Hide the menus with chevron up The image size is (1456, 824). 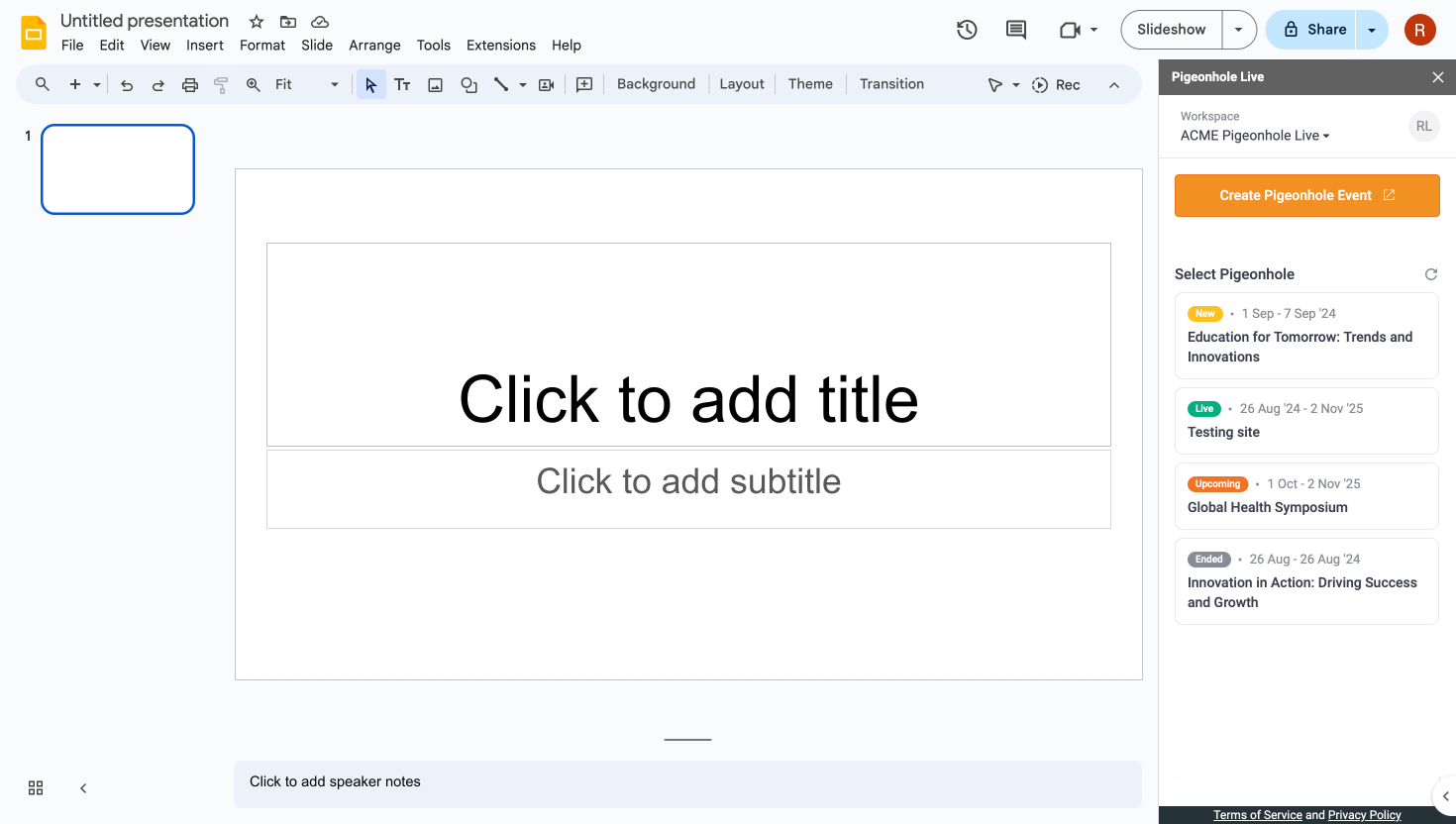1114,85
